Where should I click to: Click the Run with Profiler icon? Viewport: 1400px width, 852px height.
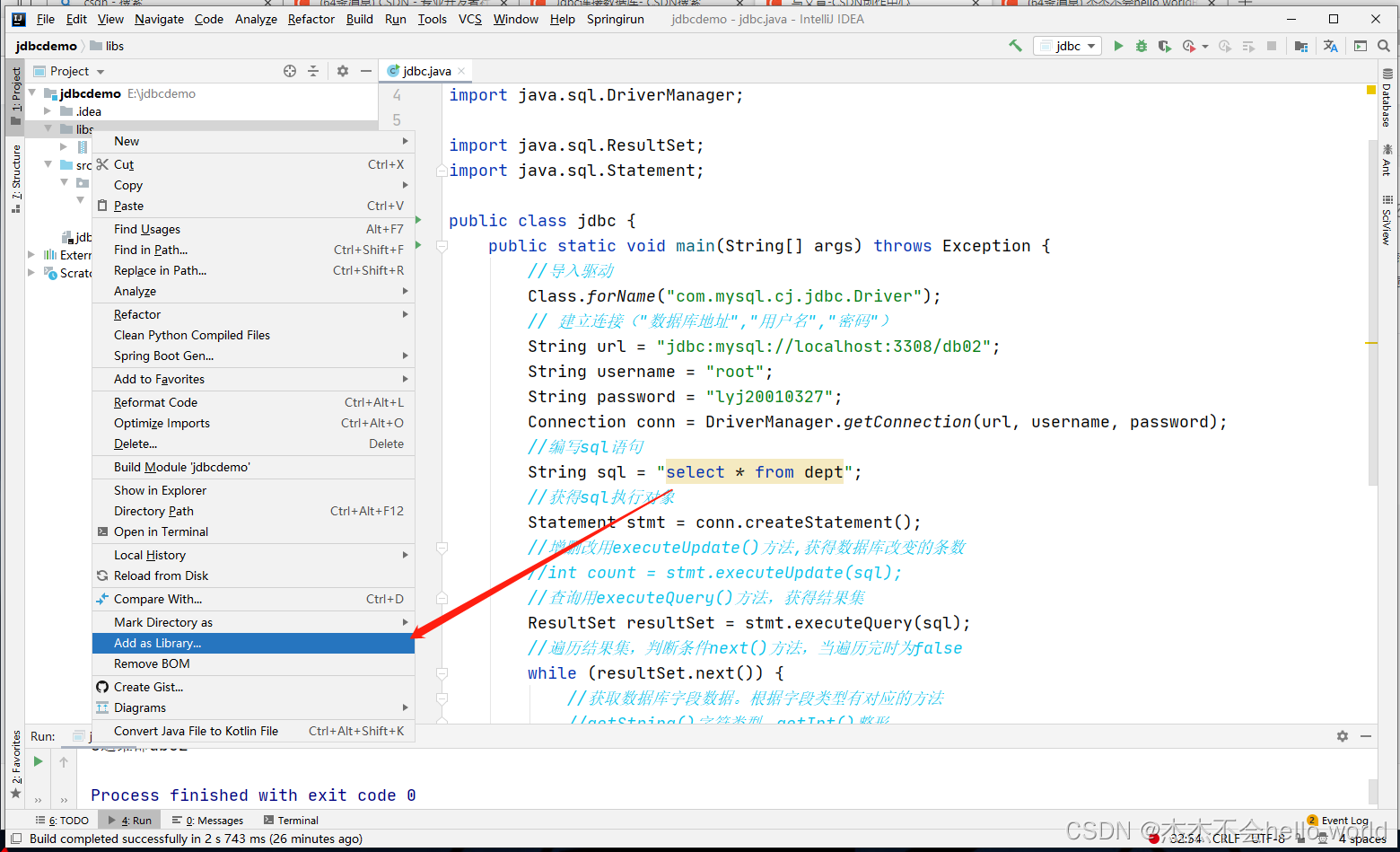(x=1189, y=46)
